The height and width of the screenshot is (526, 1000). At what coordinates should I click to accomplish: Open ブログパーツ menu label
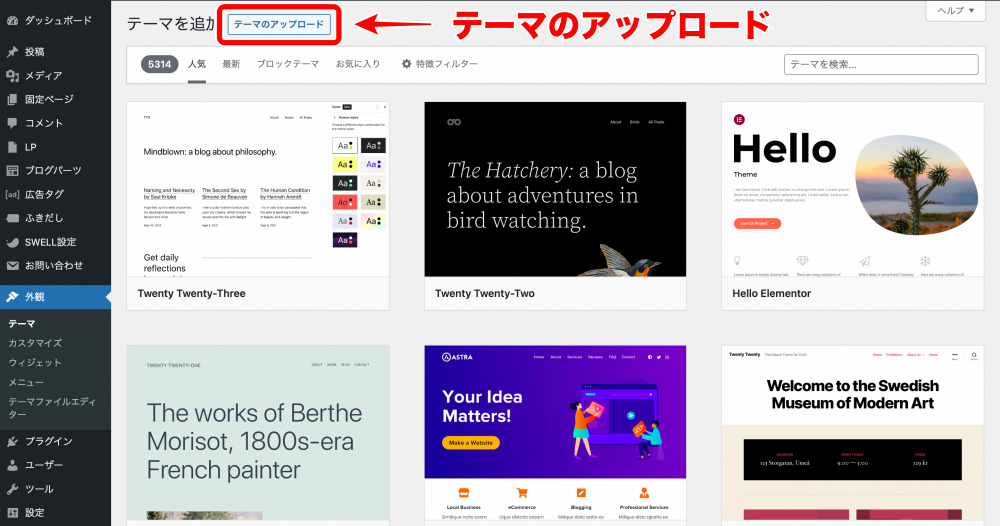click(x=53, y=171)
